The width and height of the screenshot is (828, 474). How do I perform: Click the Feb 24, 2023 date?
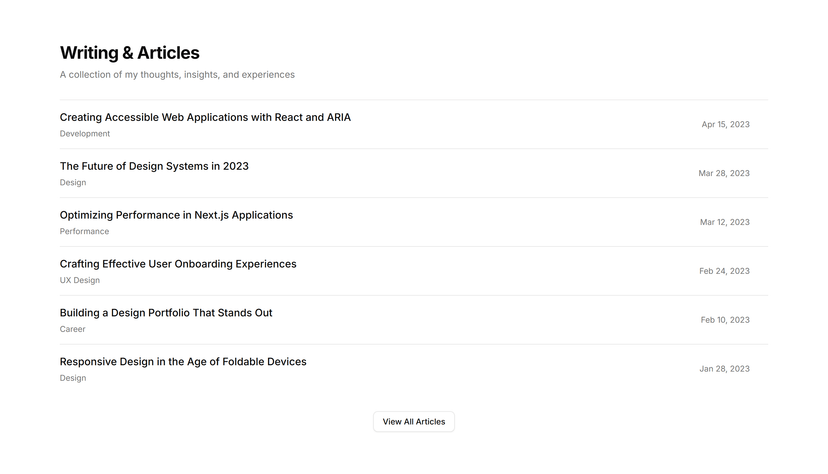click(724, 271)
